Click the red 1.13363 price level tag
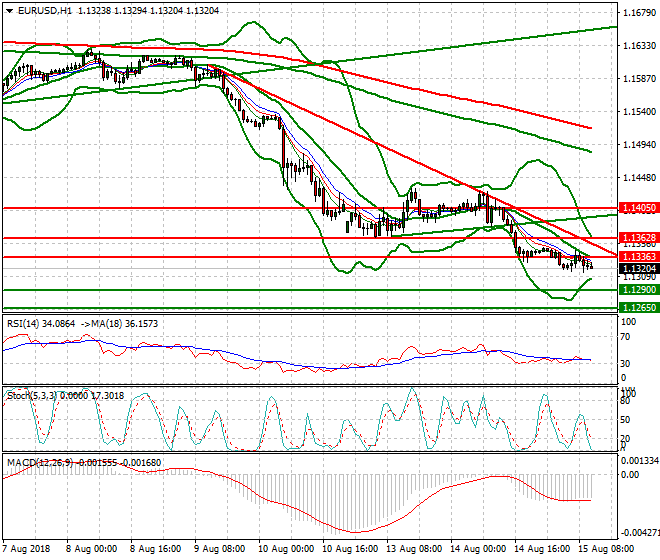 (x=639, y=257)
